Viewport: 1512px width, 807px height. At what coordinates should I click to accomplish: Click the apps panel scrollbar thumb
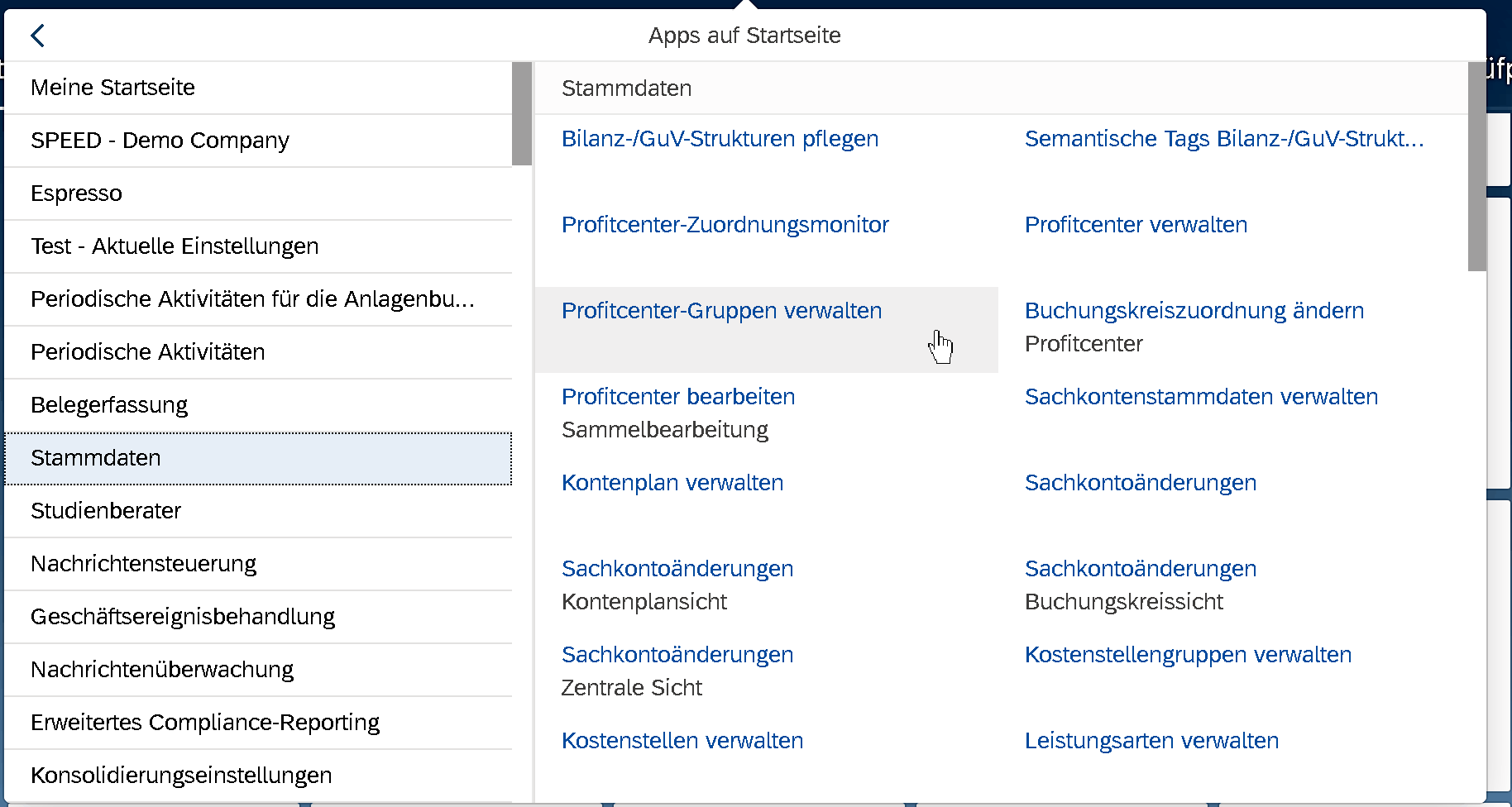1477,167
